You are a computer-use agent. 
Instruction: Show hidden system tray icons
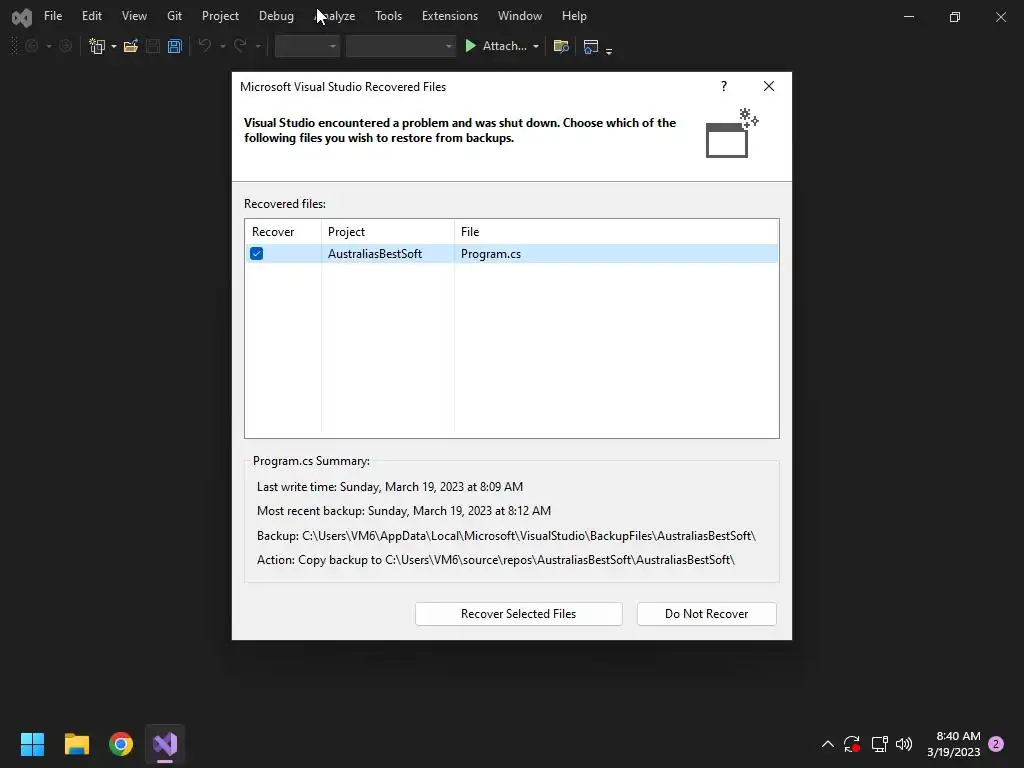pos(827,744)
